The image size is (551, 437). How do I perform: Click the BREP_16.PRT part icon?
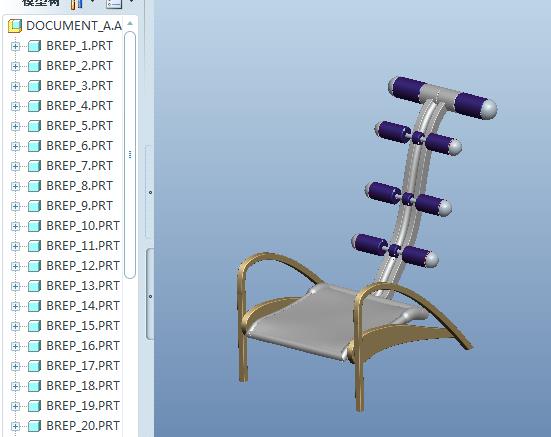click(34, 346)
